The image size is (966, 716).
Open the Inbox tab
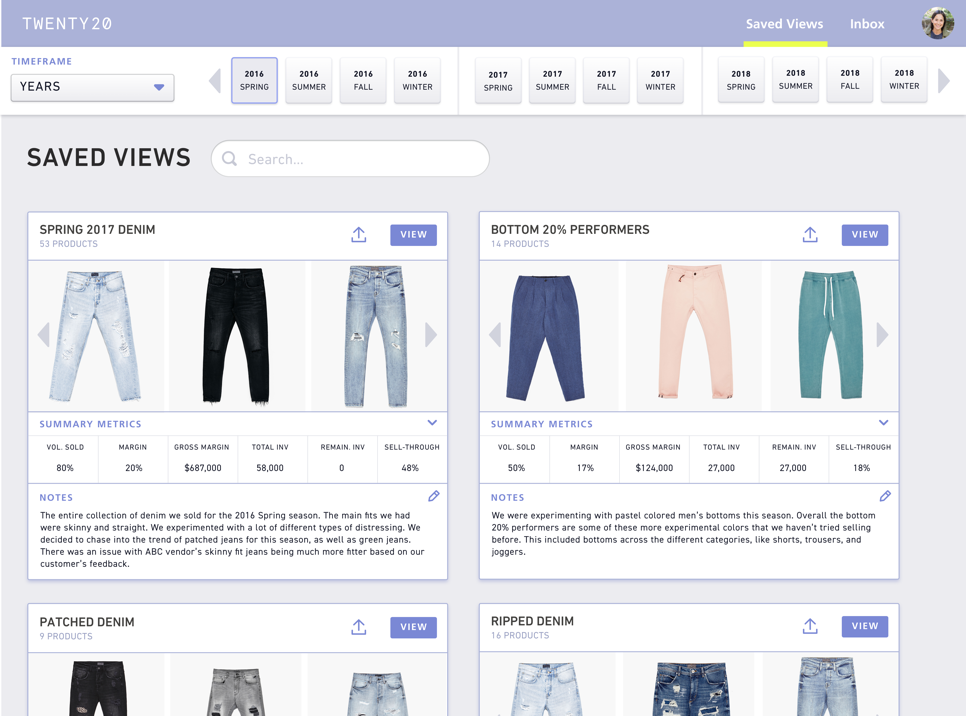pyautogui.click(x=867, y=24)
